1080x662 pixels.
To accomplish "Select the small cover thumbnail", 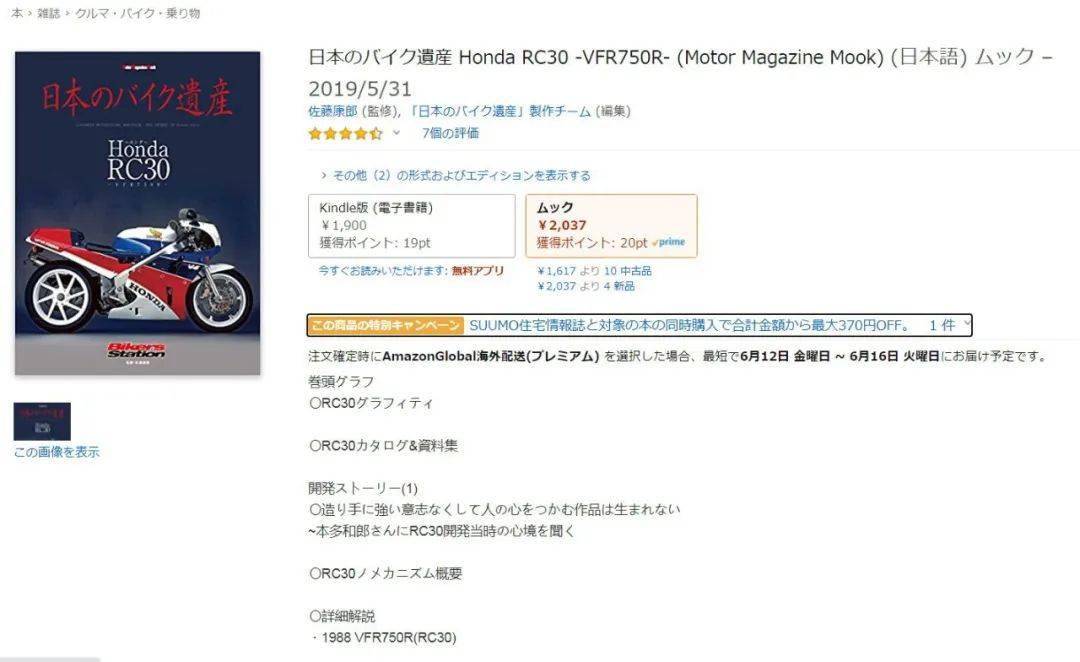I will [42, 422].
